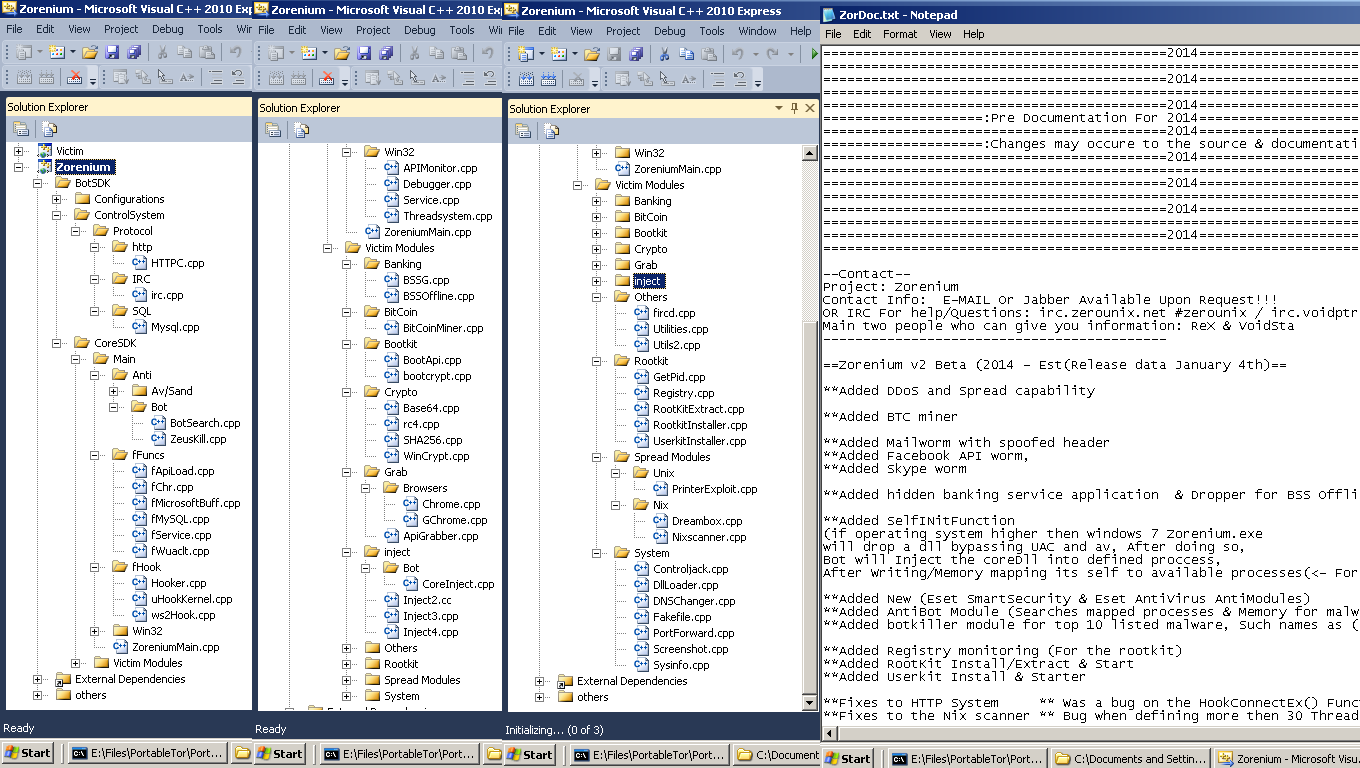Expand the Av/Sand folder node

point(112,391)
